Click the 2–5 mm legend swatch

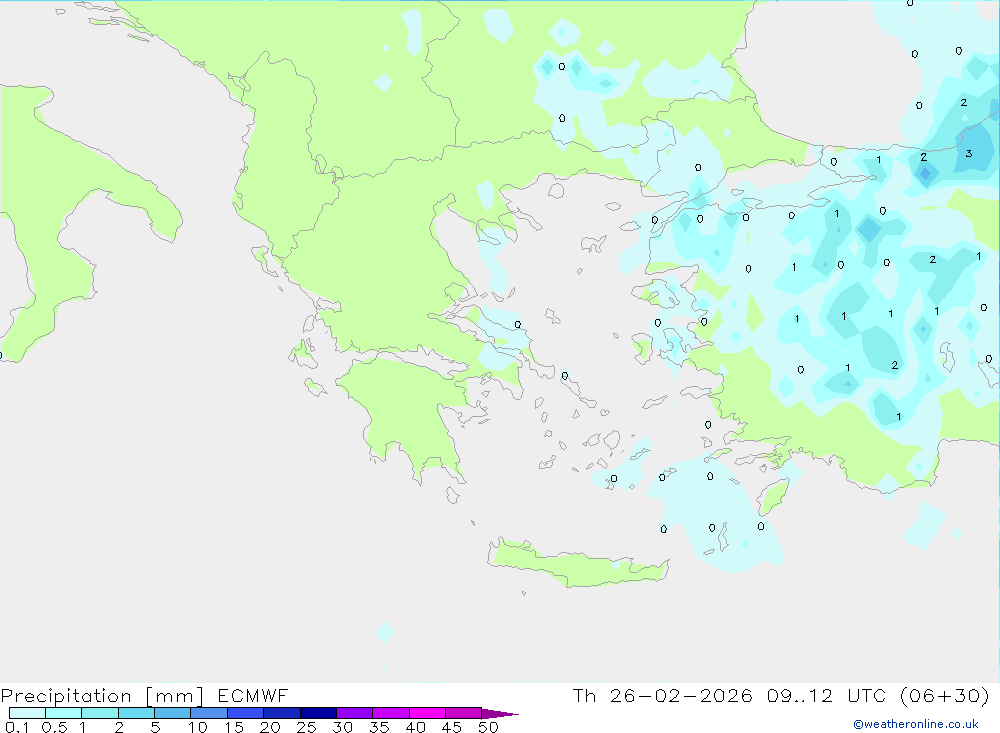[x=136, y=713]
